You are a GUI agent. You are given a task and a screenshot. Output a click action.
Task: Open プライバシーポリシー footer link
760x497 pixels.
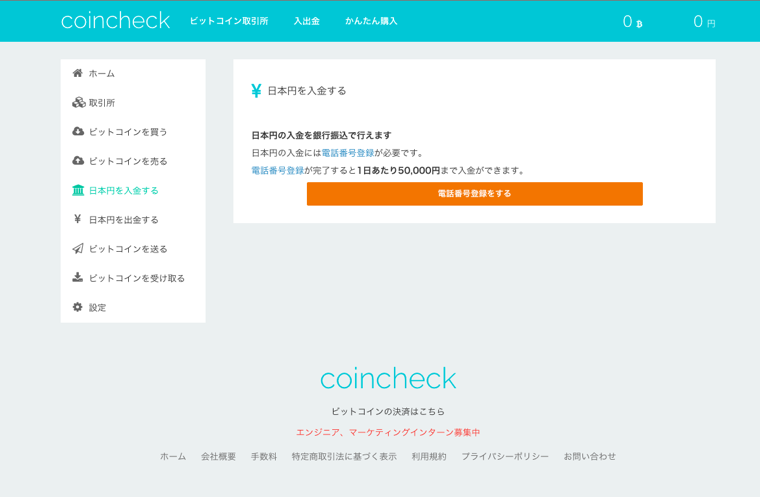[x=505, y=456]
